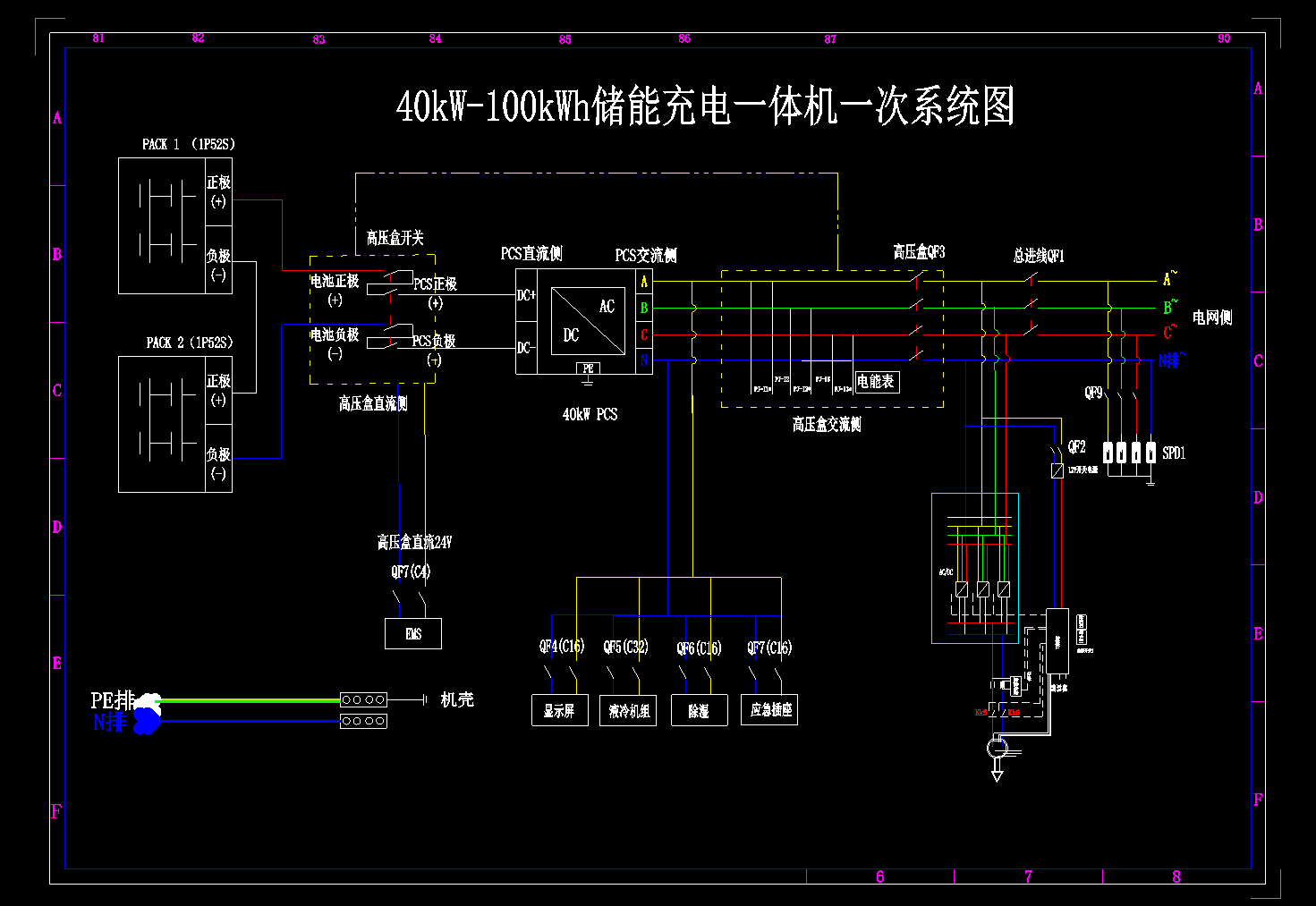1316x906 pixels.
Task: Click the ground symbol below SPD1
Action: point(1150,482)
